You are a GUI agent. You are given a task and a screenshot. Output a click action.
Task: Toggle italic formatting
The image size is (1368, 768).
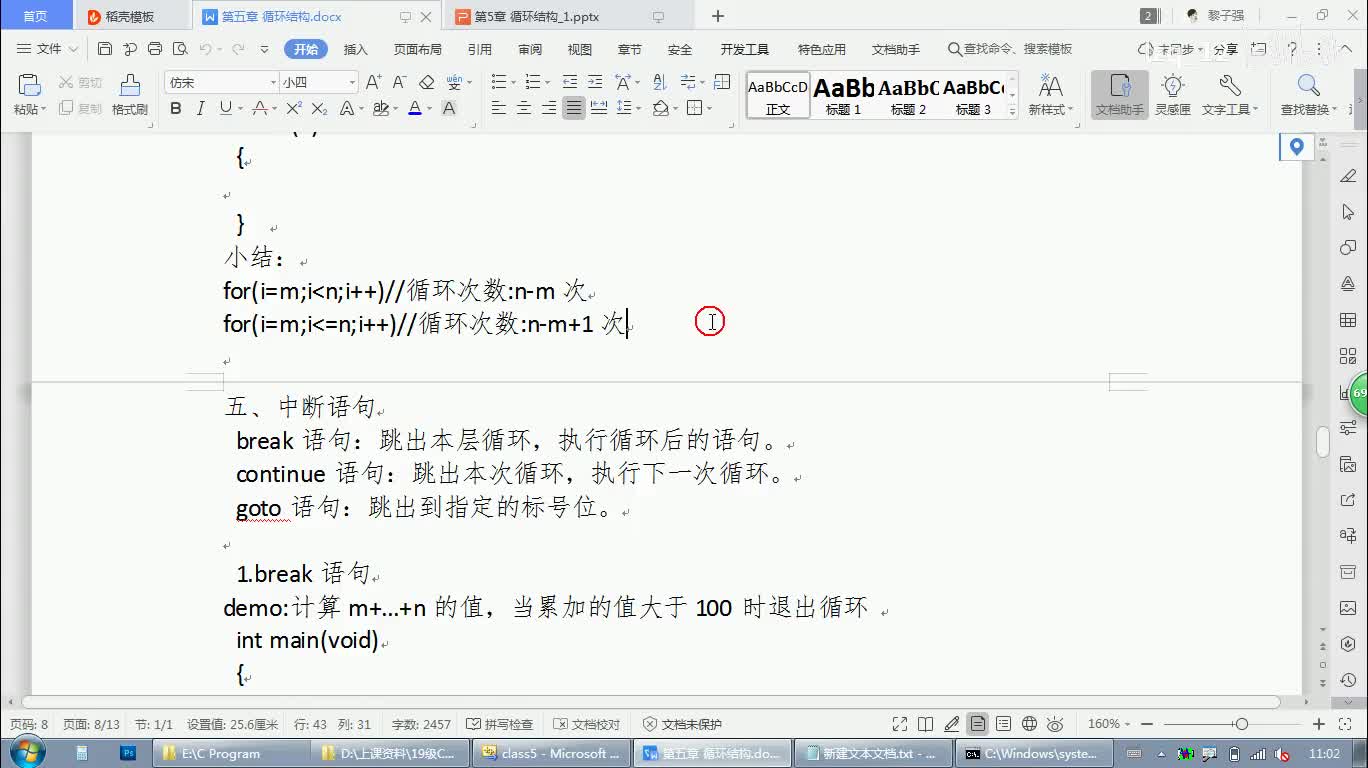[201, 109]
